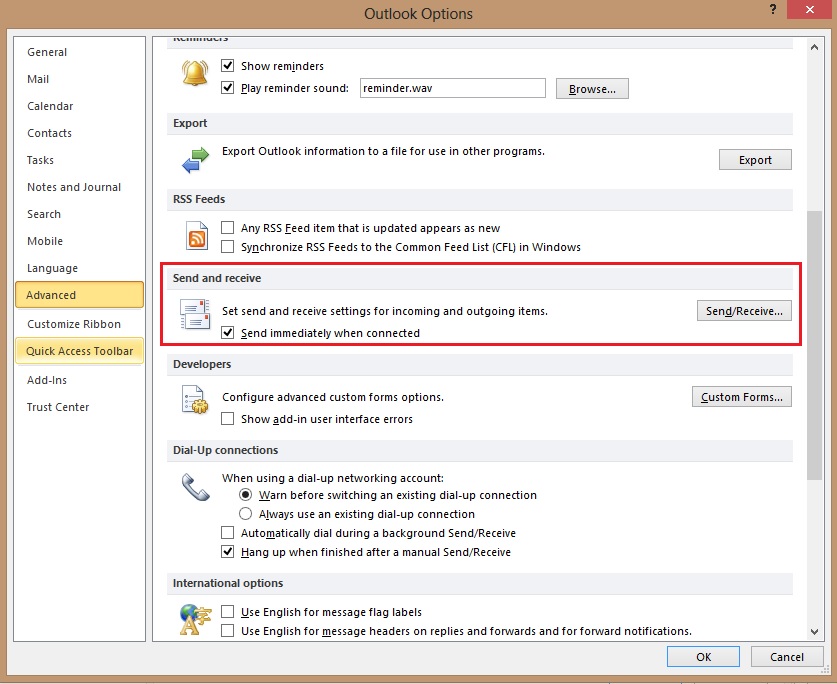The image size is (837, 684).
Task: Open the Trust Center category
Action: click(x=80, y=407)
